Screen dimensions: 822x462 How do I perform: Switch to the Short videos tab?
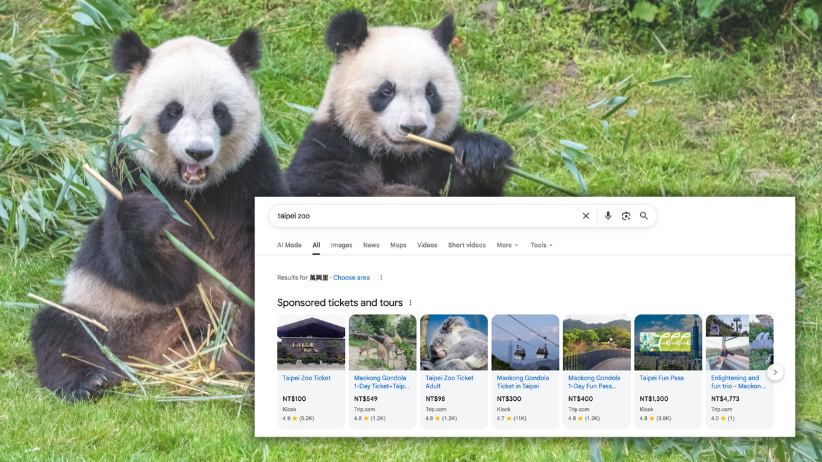pyautogui.click(x=467, y=245)
